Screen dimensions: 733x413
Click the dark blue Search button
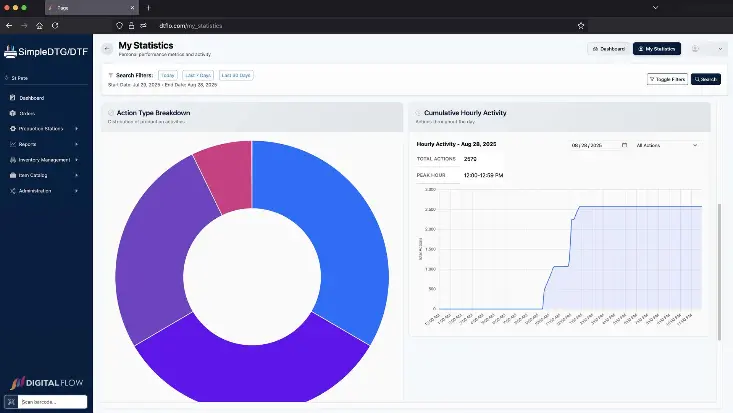tap(705, 79)
